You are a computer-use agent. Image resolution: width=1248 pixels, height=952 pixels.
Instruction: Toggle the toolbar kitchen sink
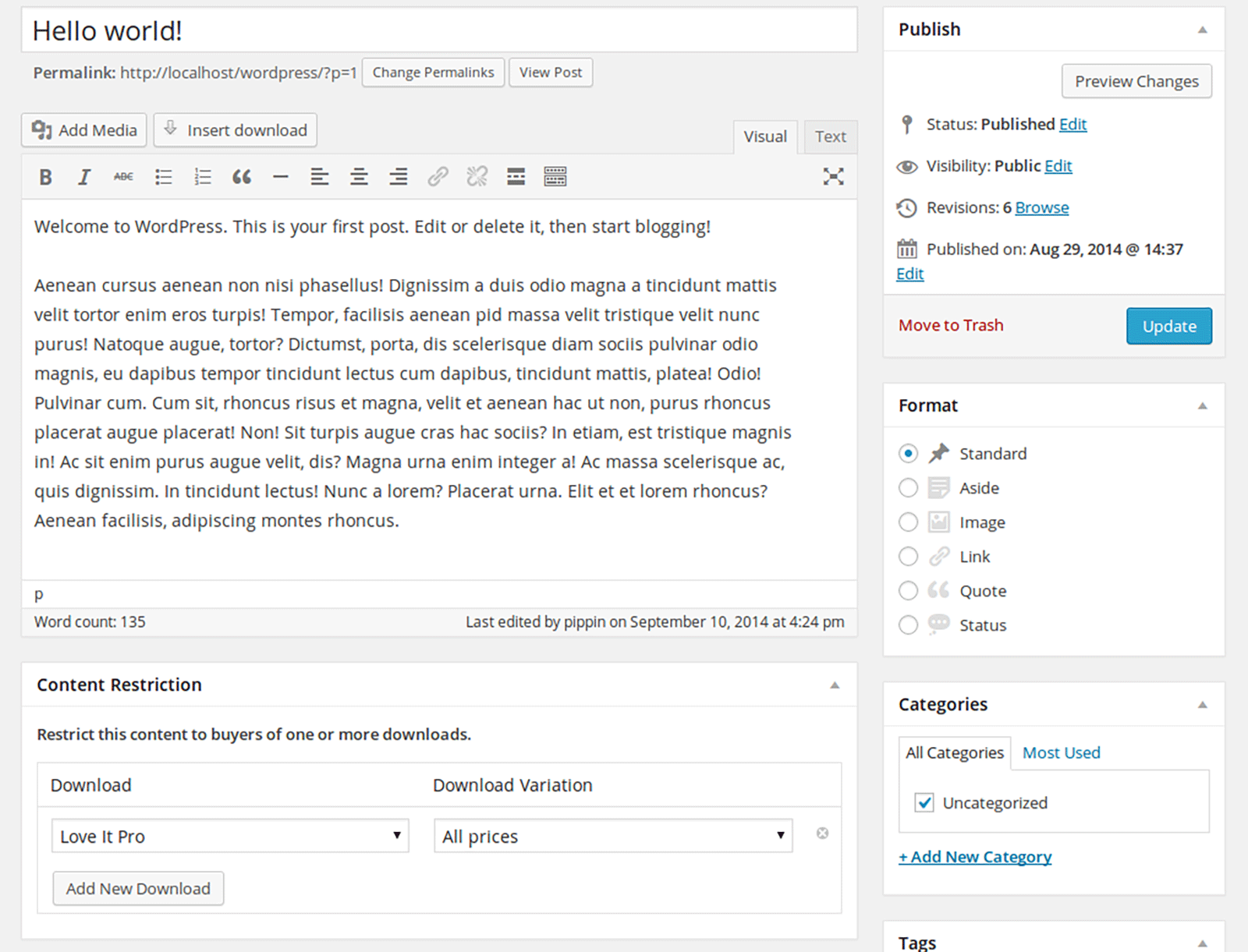(555, 177)
